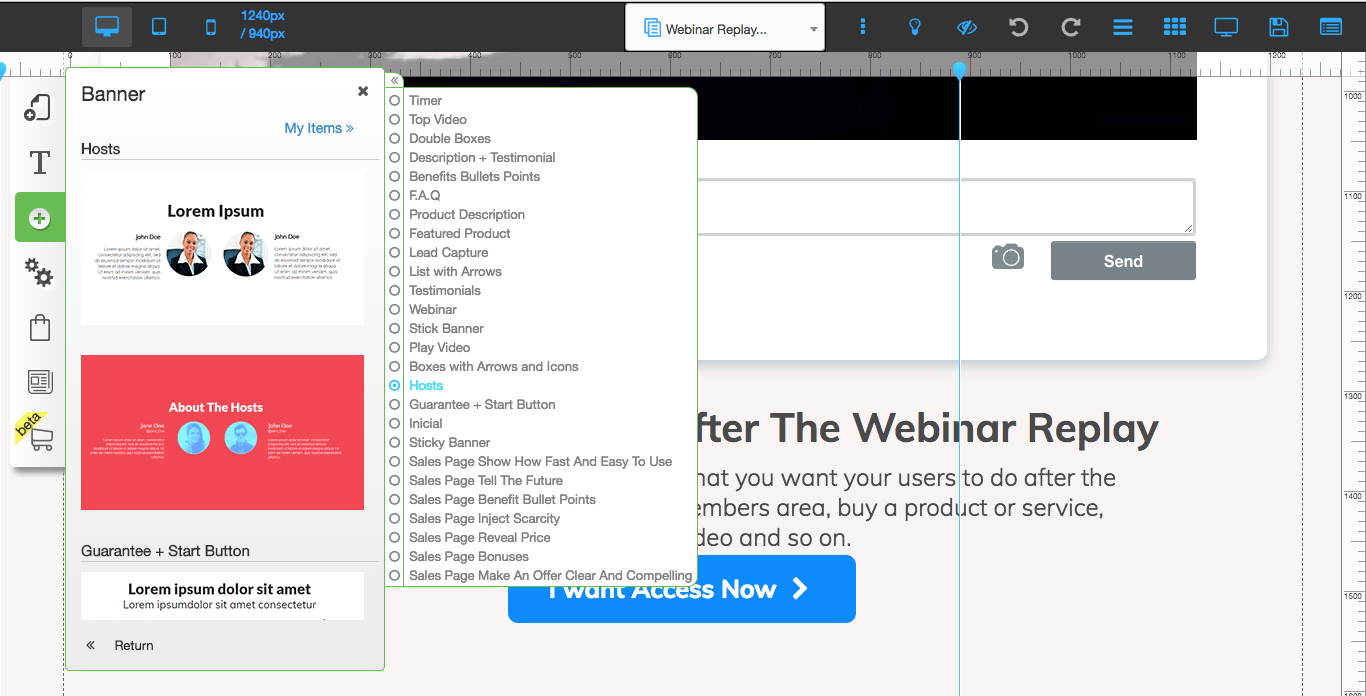1366x696 pixels.
Task: Select the Double Boxes radio option
Action: click(395, 138)
